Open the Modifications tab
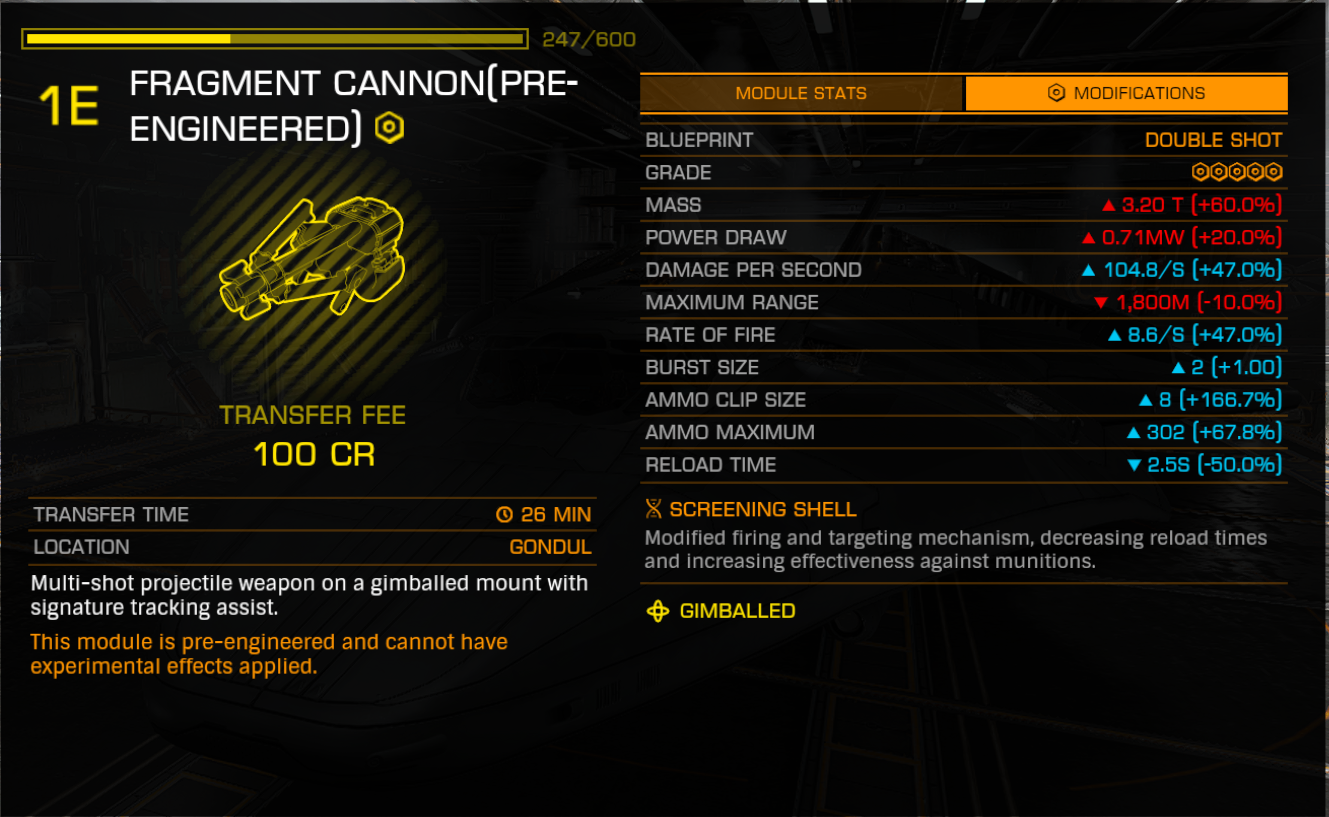The width and height of the screenshot is (1329, 817). pyautogui.click(x=1127, y=93)
